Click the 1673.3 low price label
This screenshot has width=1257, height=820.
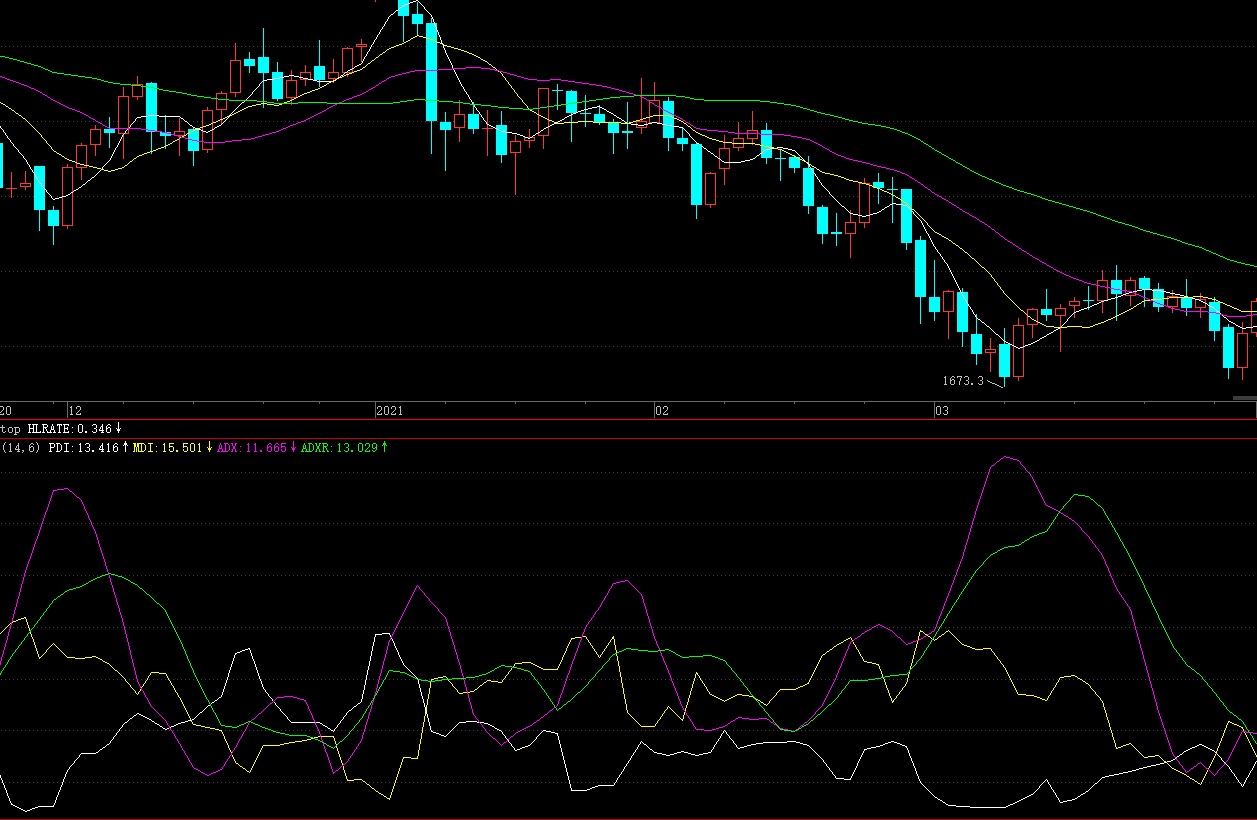click(963, 381)
